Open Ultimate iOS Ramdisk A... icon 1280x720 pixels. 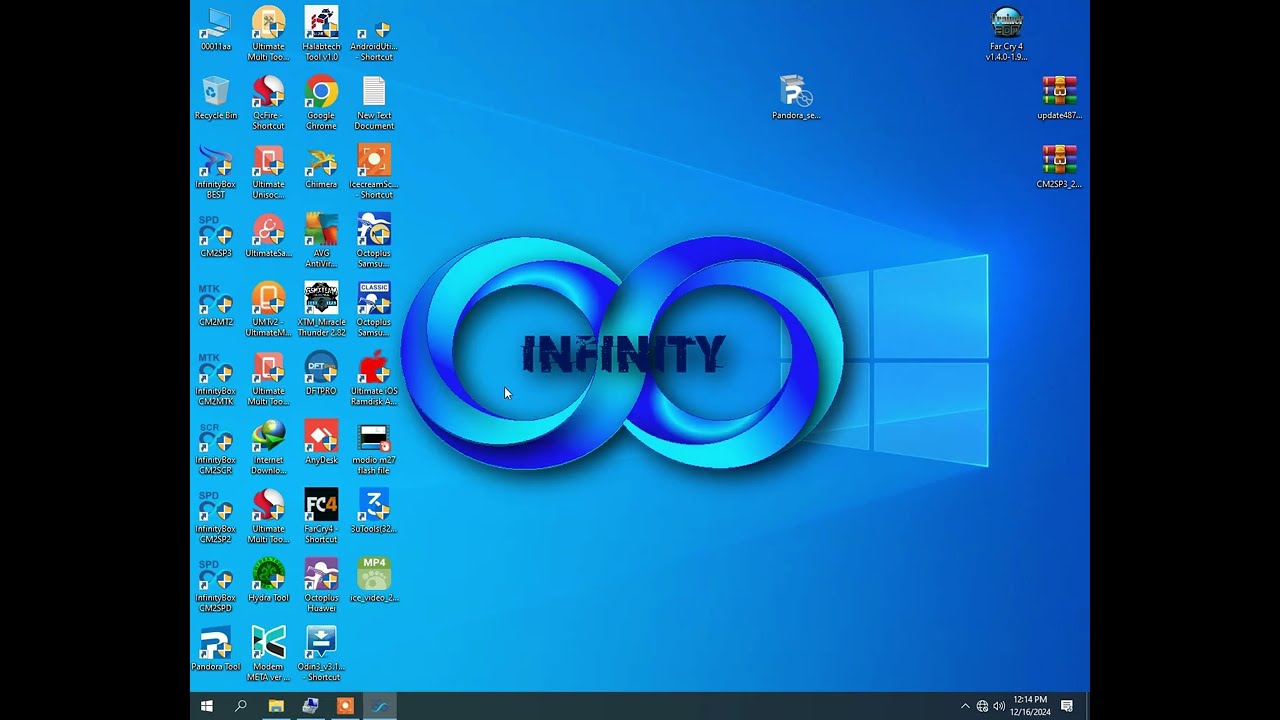374,378
